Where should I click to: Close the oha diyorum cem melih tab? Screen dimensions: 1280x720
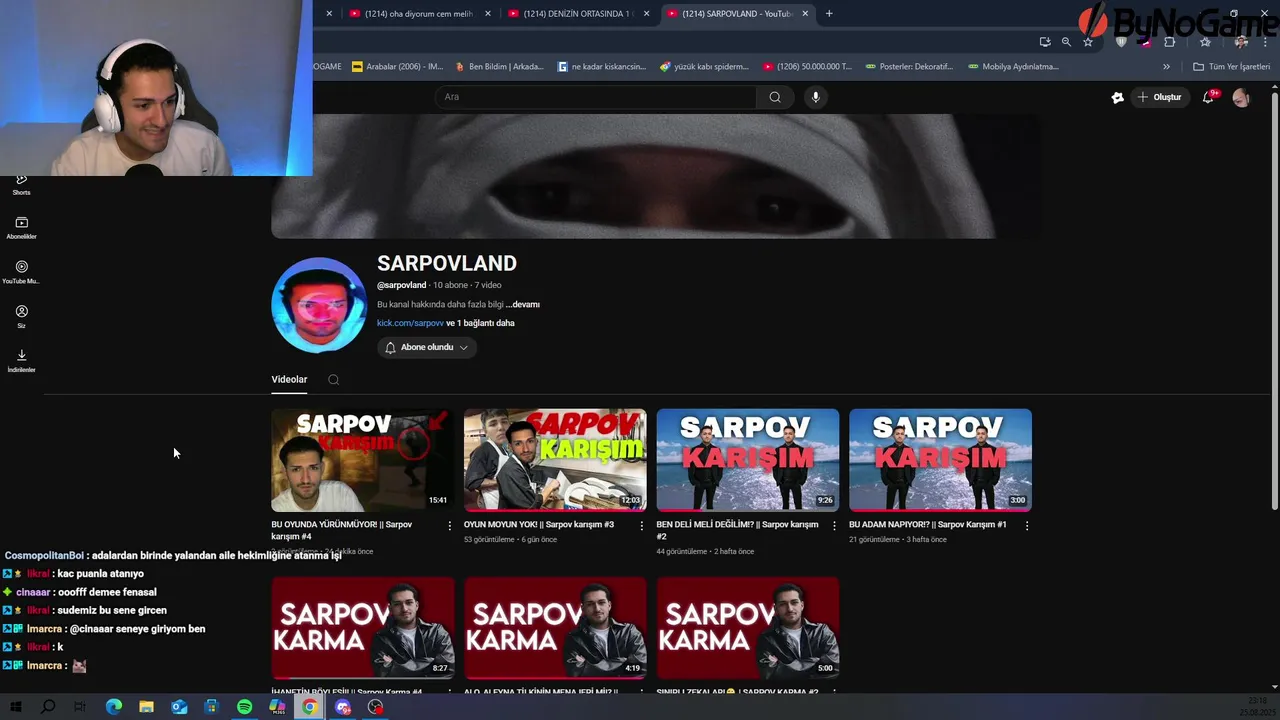tap(488, 14)
